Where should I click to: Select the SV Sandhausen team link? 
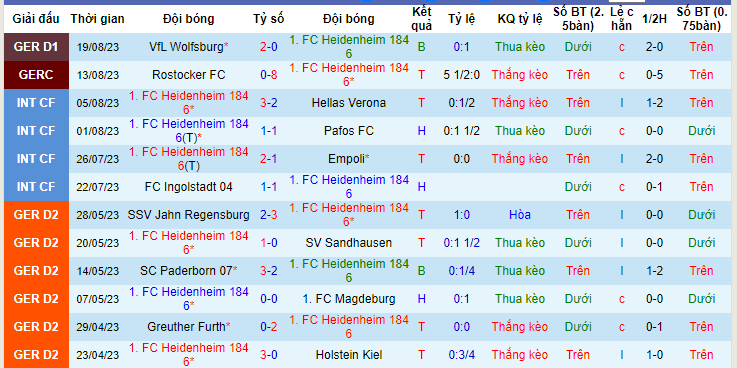[x=349, y=243]
